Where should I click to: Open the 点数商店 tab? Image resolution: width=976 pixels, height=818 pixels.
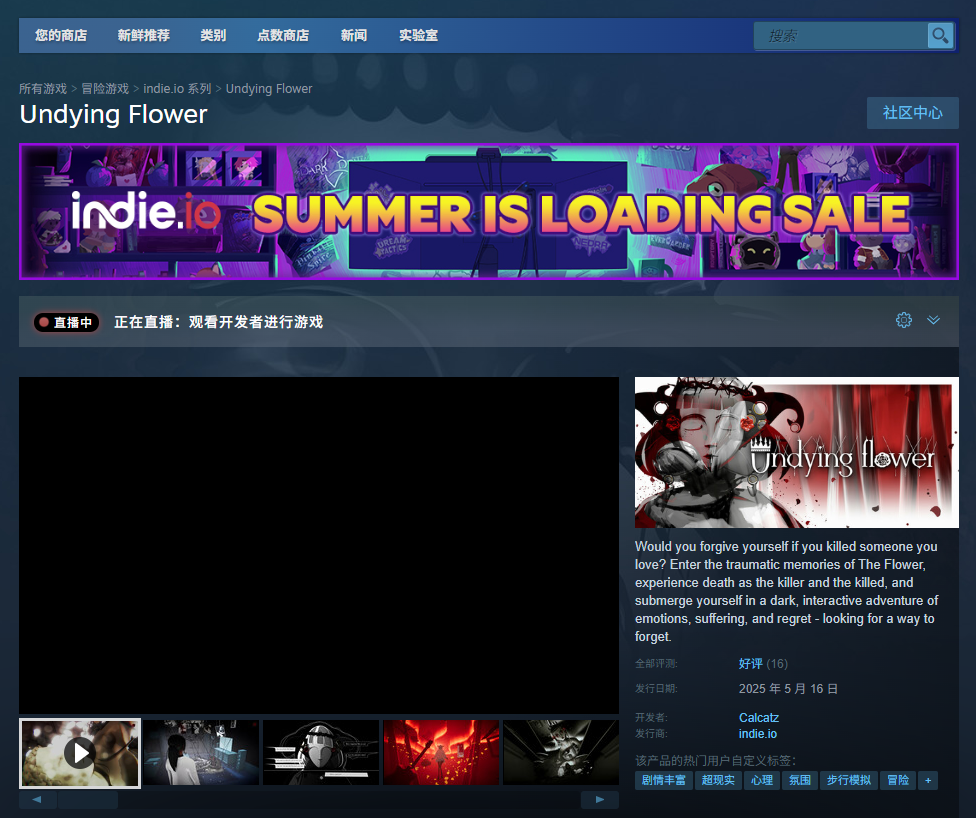pos(283,35)
